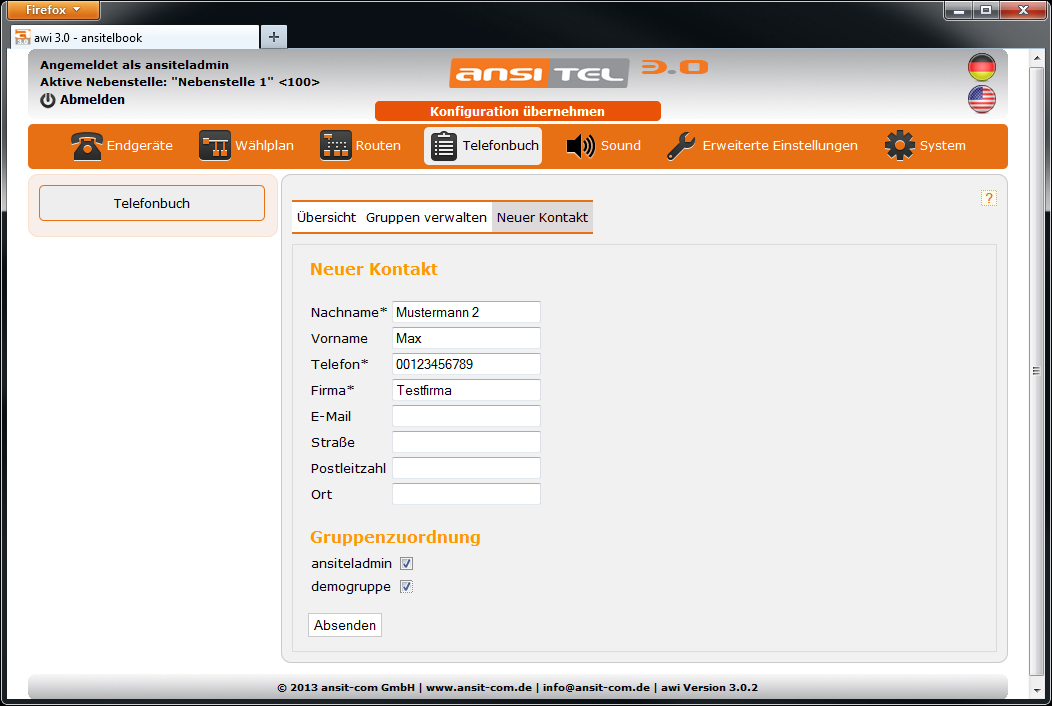The height and width of the screenshot is (706, 1052).
Task: Open a new browser tab
Action: click(x=273, y=37)
